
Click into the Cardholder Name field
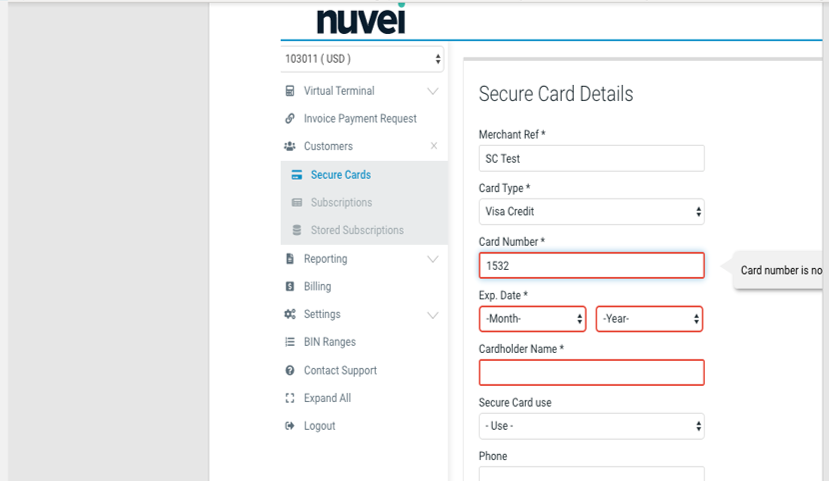tap(592, 373)
